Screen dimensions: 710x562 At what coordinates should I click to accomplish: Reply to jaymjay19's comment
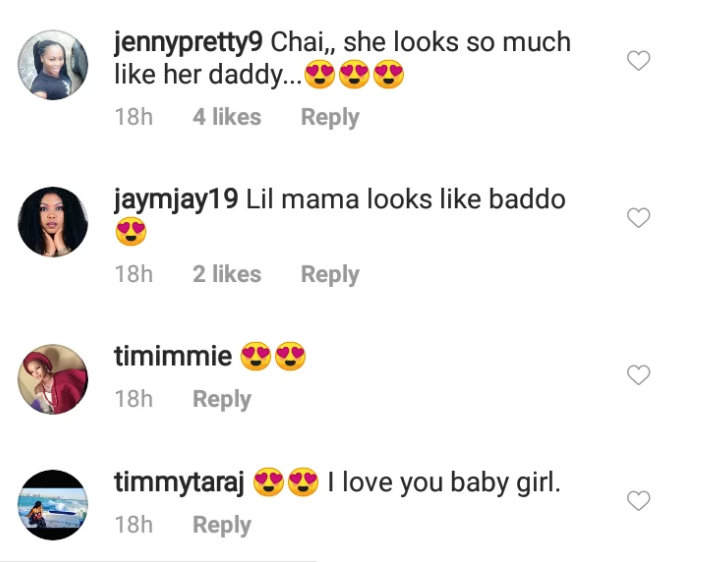coord(330,274)
